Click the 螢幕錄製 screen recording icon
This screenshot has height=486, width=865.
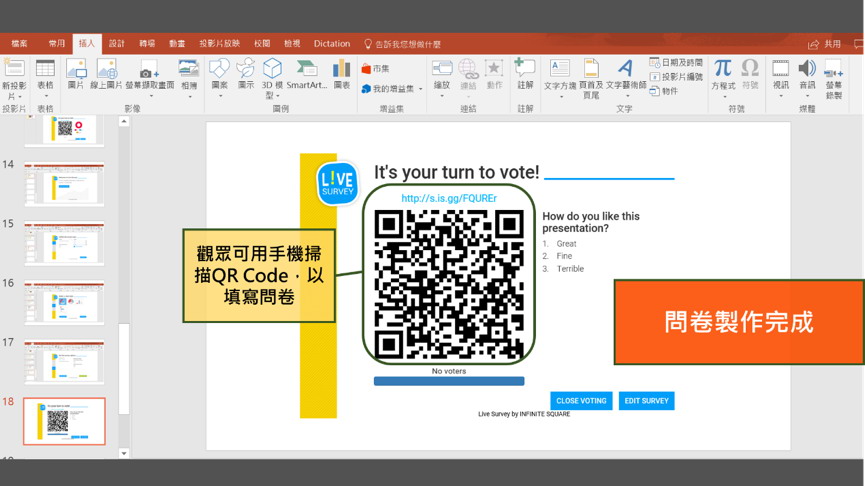pyautogui.click(x=834, y=70)
